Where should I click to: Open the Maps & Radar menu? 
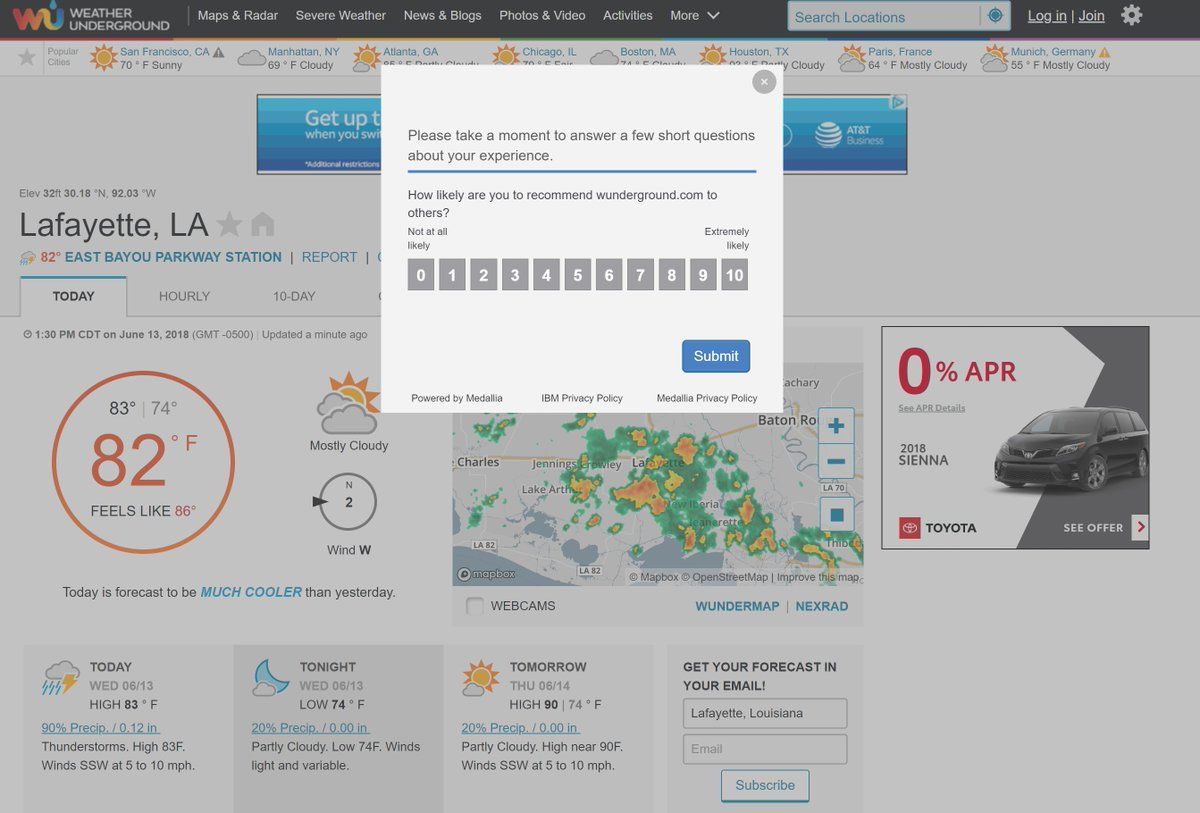point(238,15)
